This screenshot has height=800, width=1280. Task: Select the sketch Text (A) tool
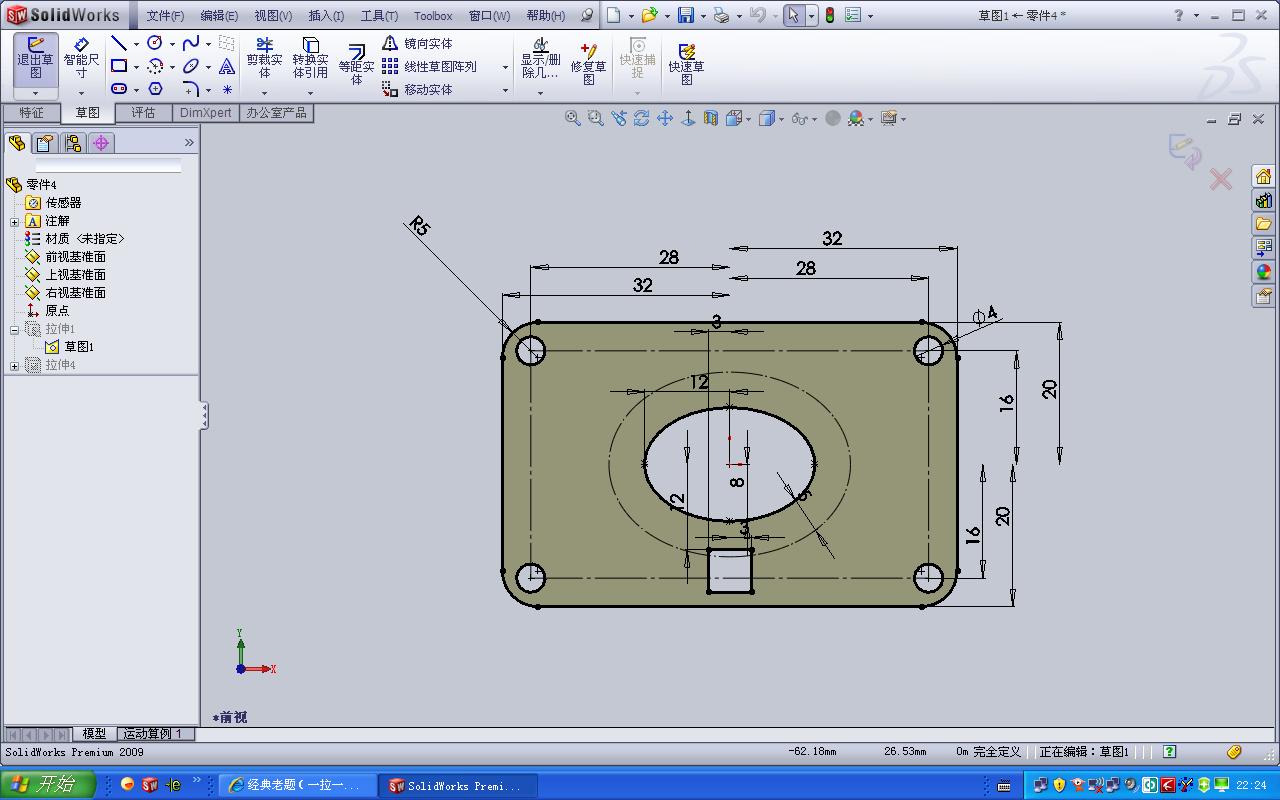pyautogui.click(x=227, y=66)
